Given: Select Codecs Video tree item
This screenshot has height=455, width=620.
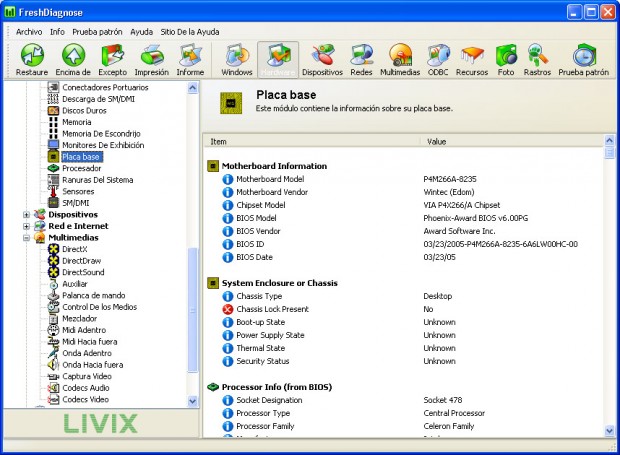Looking at the screenshot, I should point(85,399).
